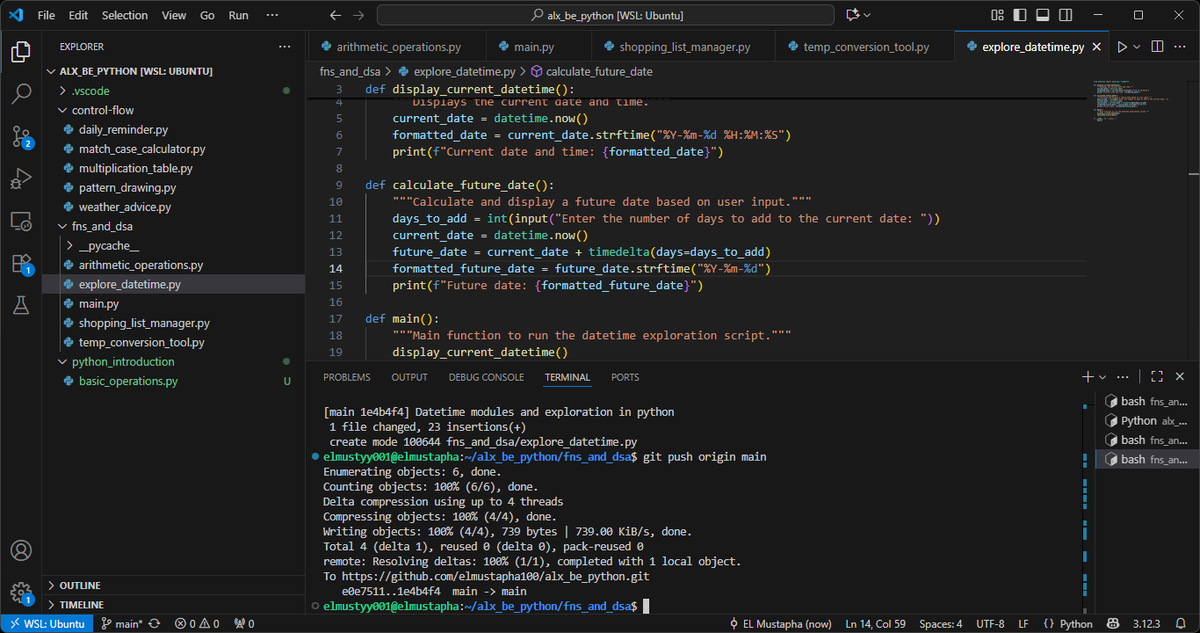This screenshot has height=633, width=1200.
Task: Toggle the primary side bar
Action: pyautogui.click(x=1019, y=16)
